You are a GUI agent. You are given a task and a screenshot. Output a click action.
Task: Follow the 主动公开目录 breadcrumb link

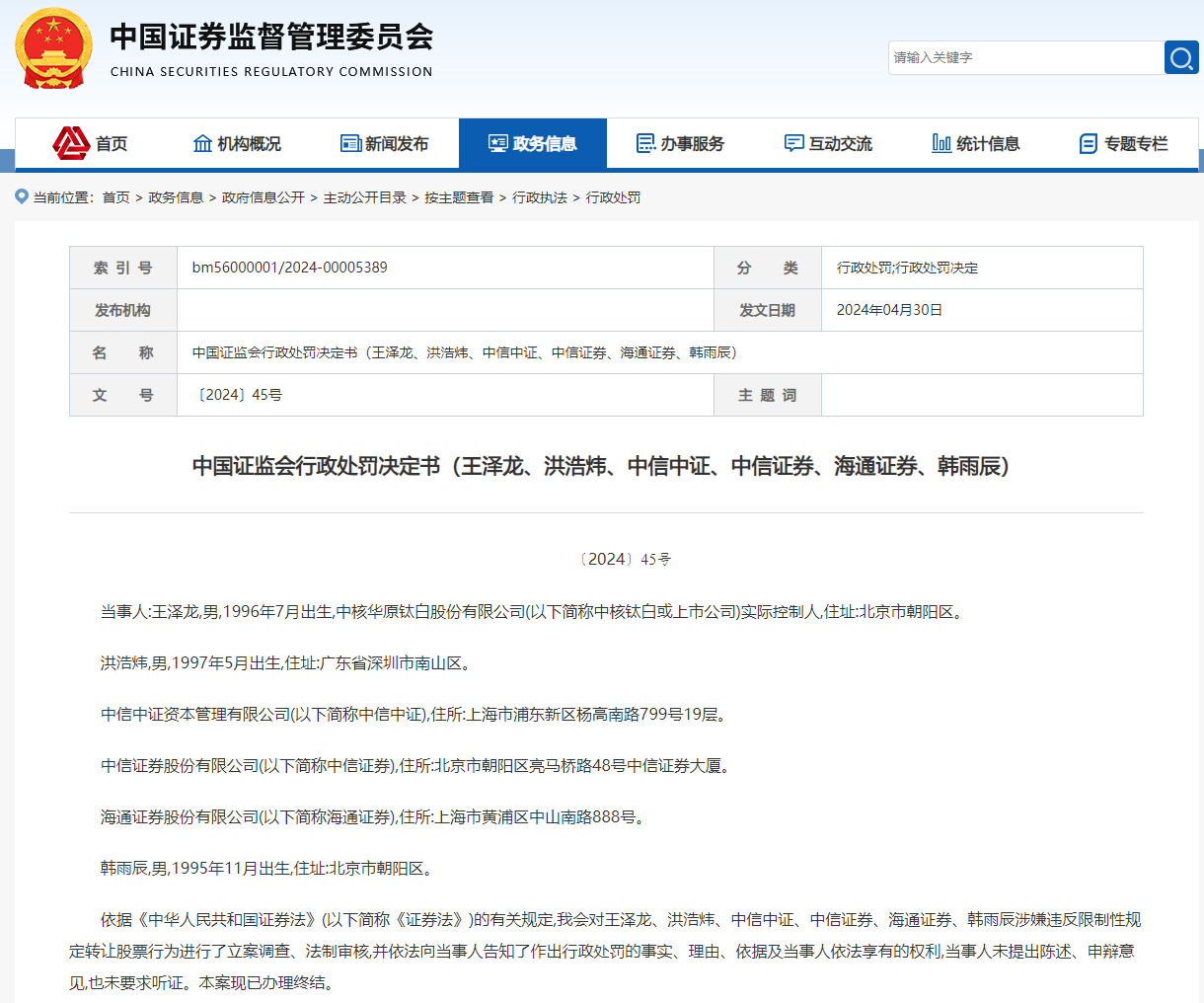365,197
